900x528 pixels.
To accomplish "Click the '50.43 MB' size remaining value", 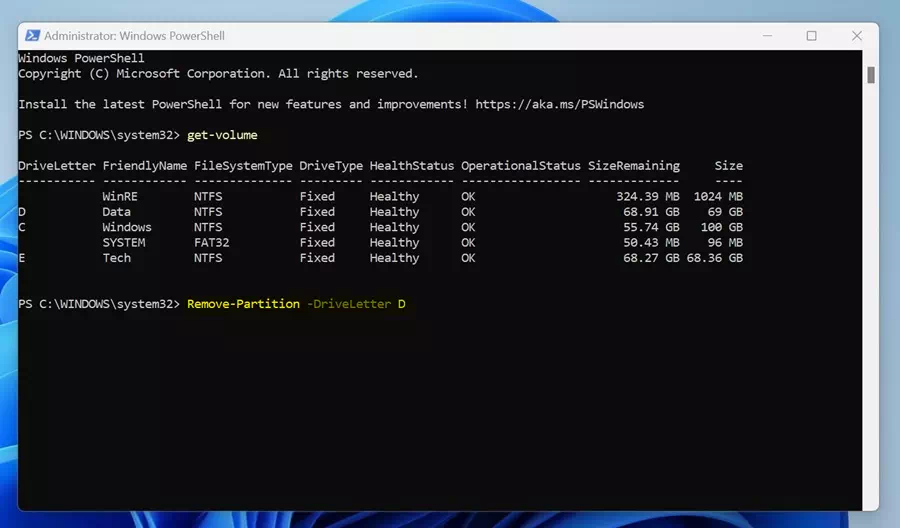I will click(651, 243).
